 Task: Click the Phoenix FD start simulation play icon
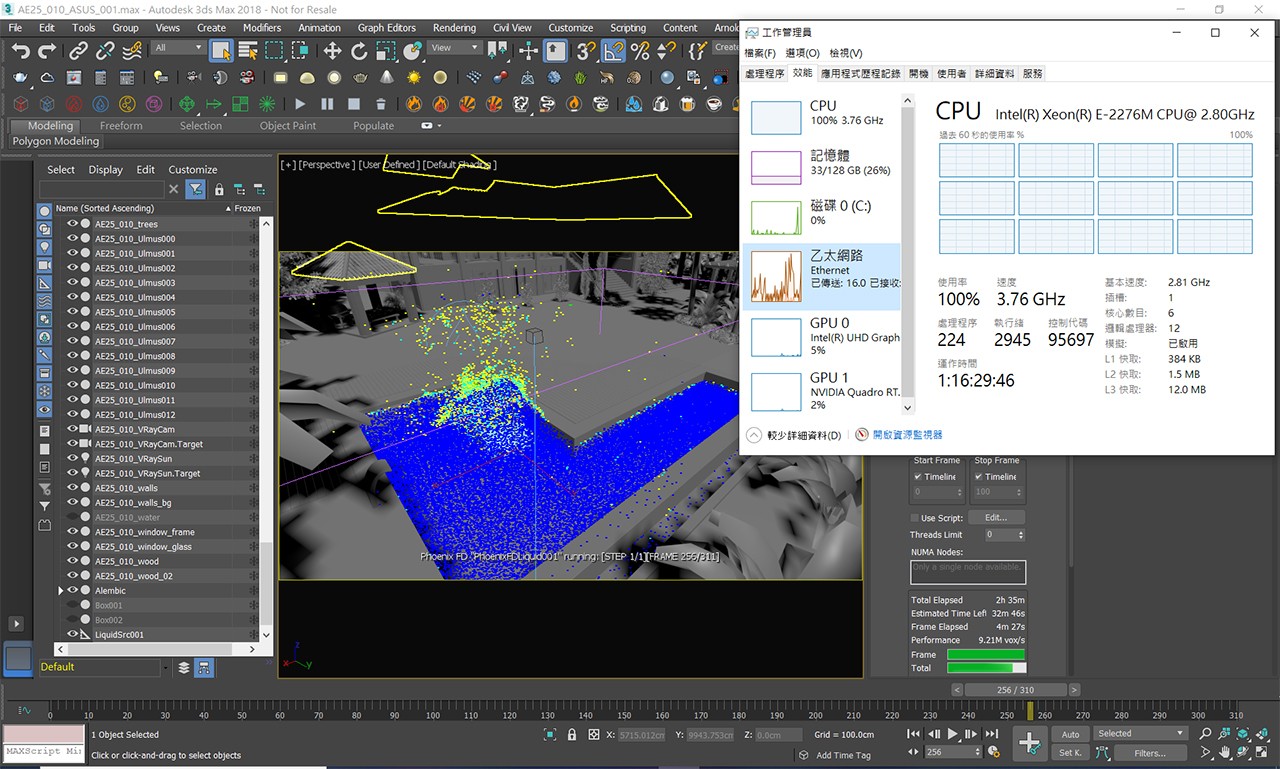[x=300, y=104]
